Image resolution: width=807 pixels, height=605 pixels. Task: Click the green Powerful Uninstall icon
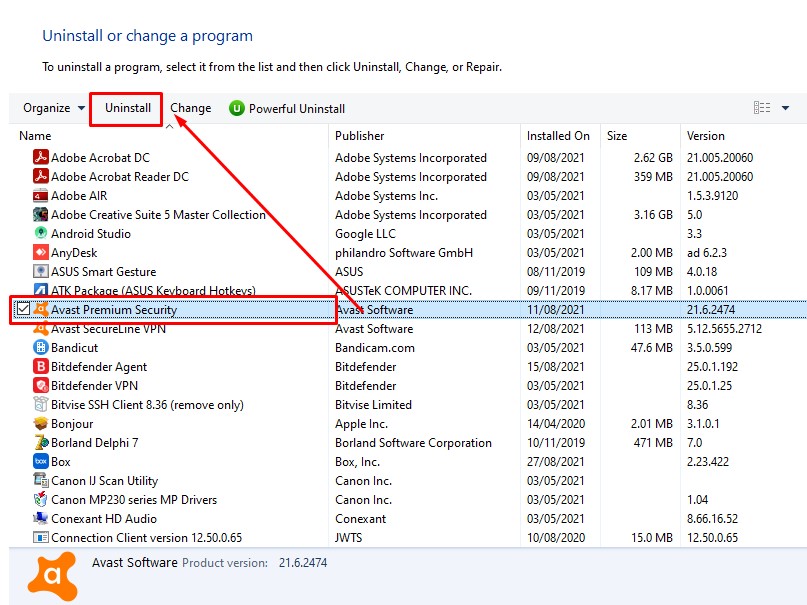[236, 108]
